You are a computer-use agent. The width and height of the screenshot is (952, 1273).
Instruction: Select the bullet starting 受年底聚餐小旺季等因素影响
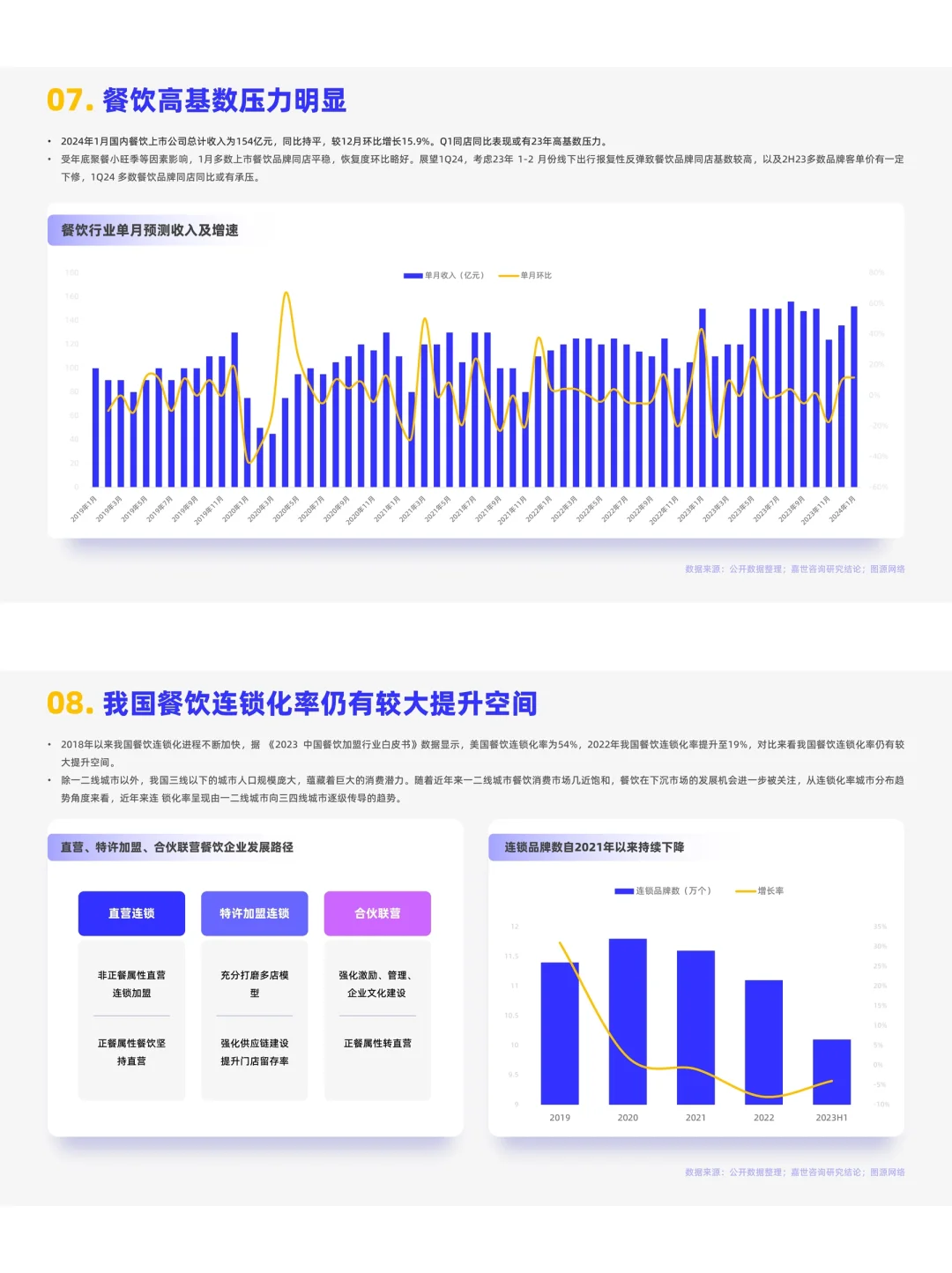pyautogui.click(x=482, y=168)
